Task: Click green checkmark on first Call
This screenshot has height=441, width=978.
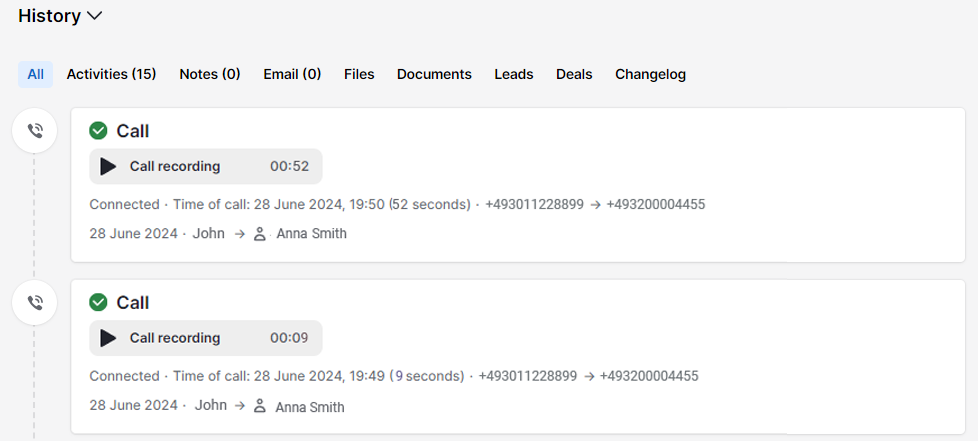Action: click(98, 131)
